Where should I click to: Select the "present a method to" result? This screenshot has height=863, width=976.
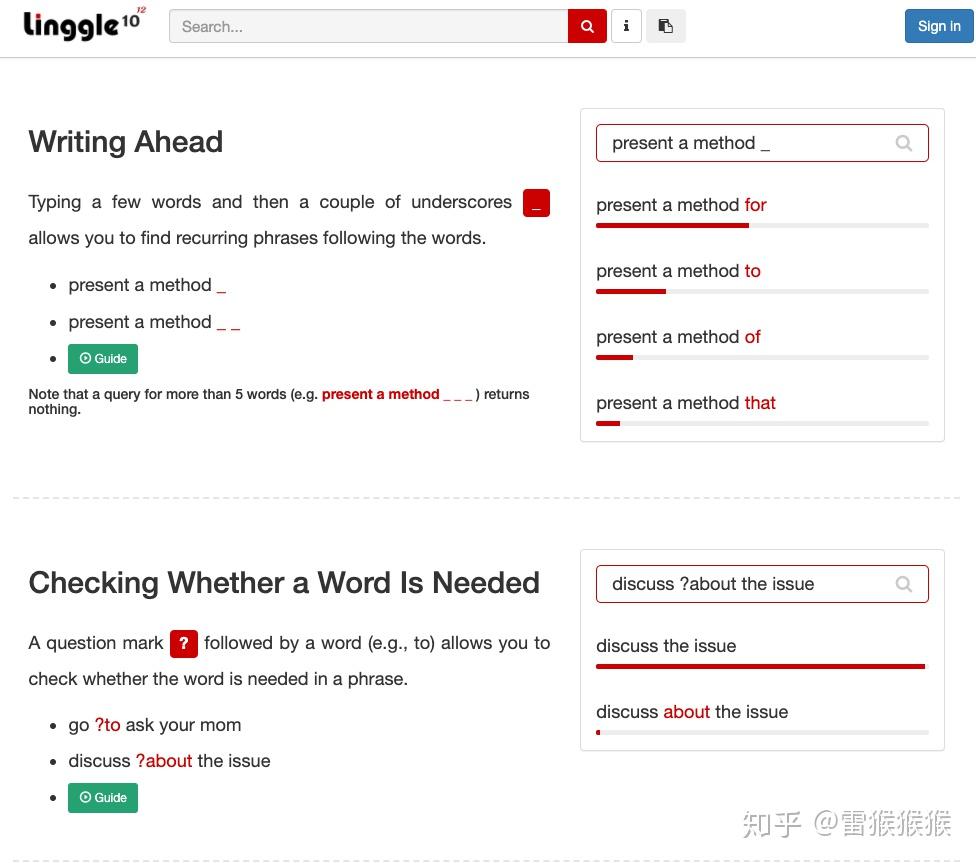click(x=677, y=271)
